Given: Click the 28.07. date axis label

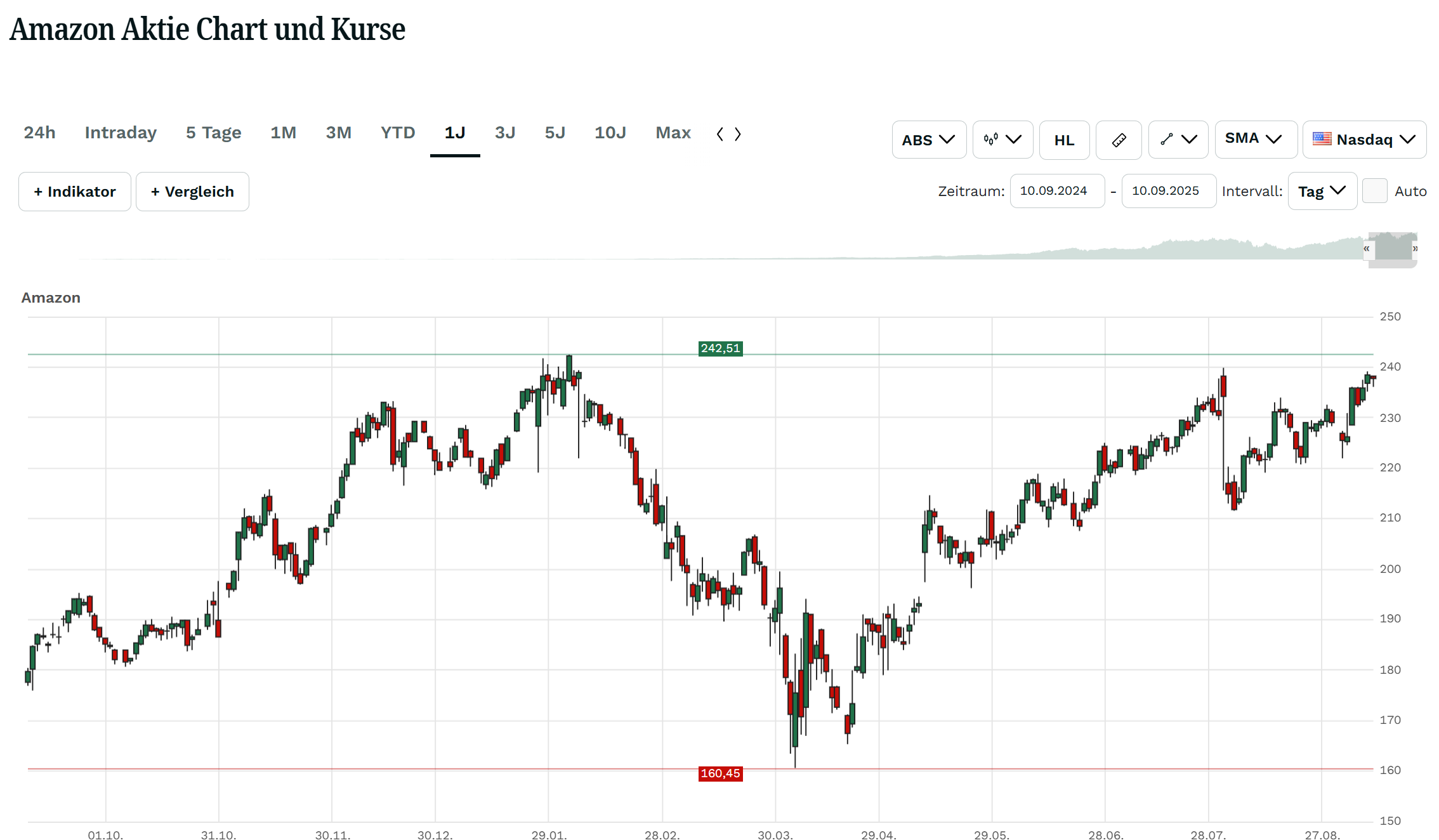Looking at the screenshot, I should pos(1208,835).
